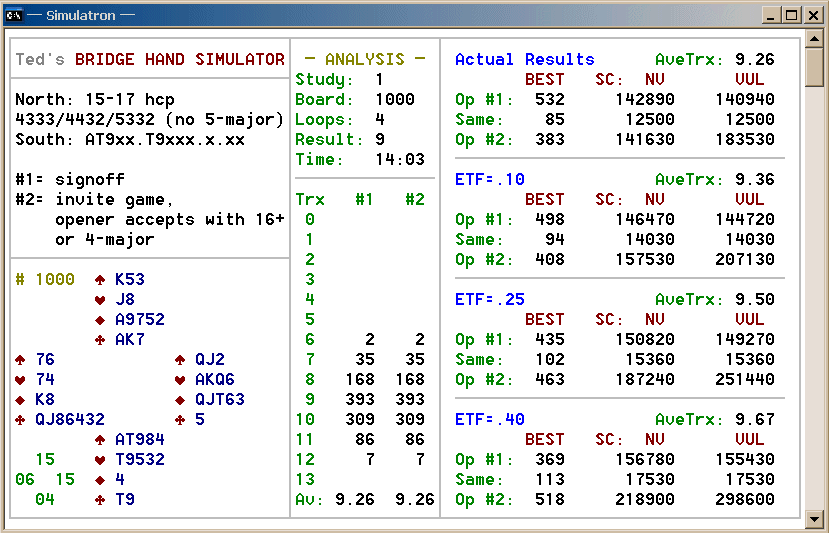829x533 pixels.
Task: Maximize the Simulatron console window
Action: (x=791, y=15)
